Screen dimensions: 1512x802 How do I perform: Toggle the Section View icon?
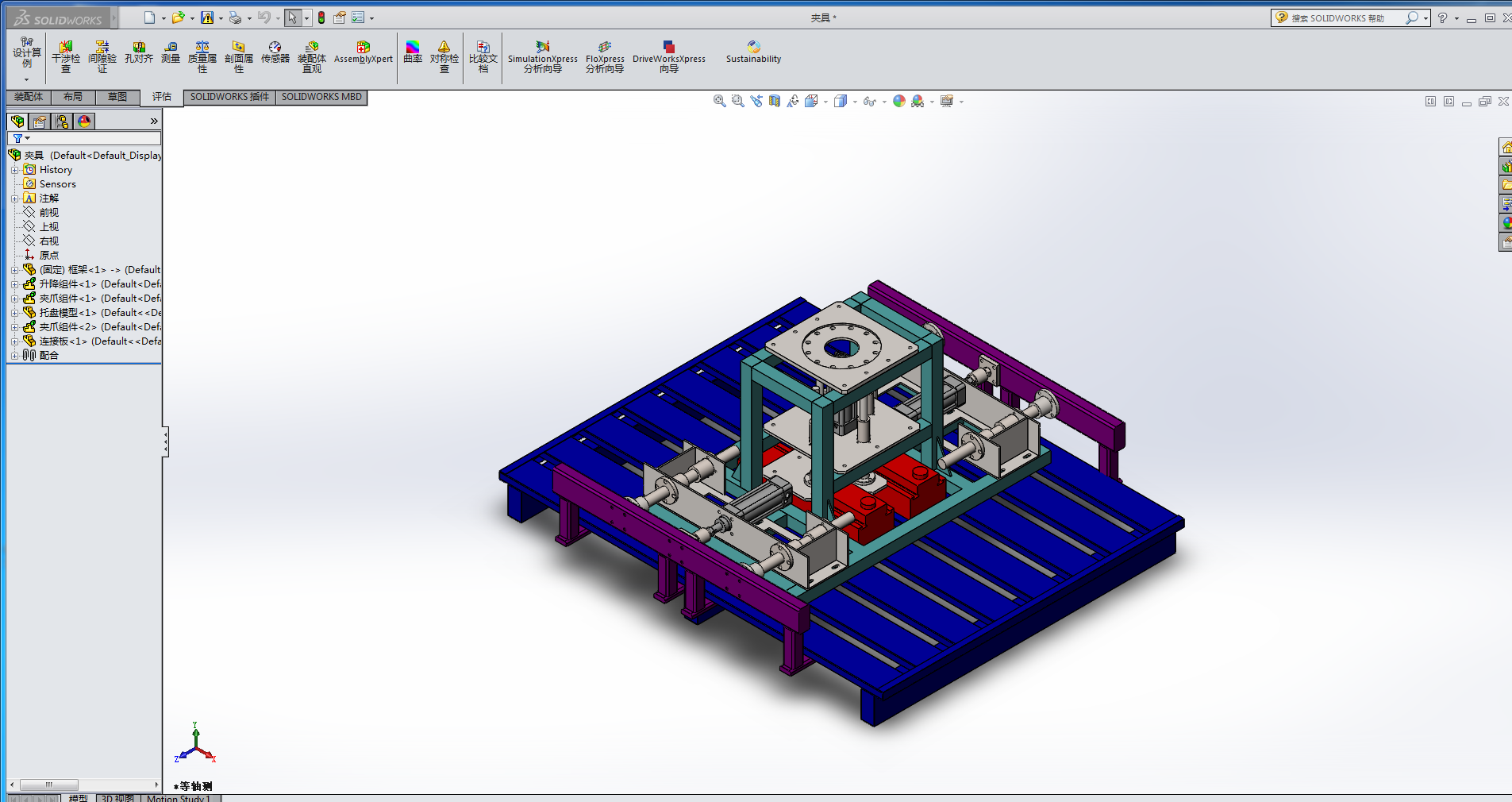coord(775,102)
